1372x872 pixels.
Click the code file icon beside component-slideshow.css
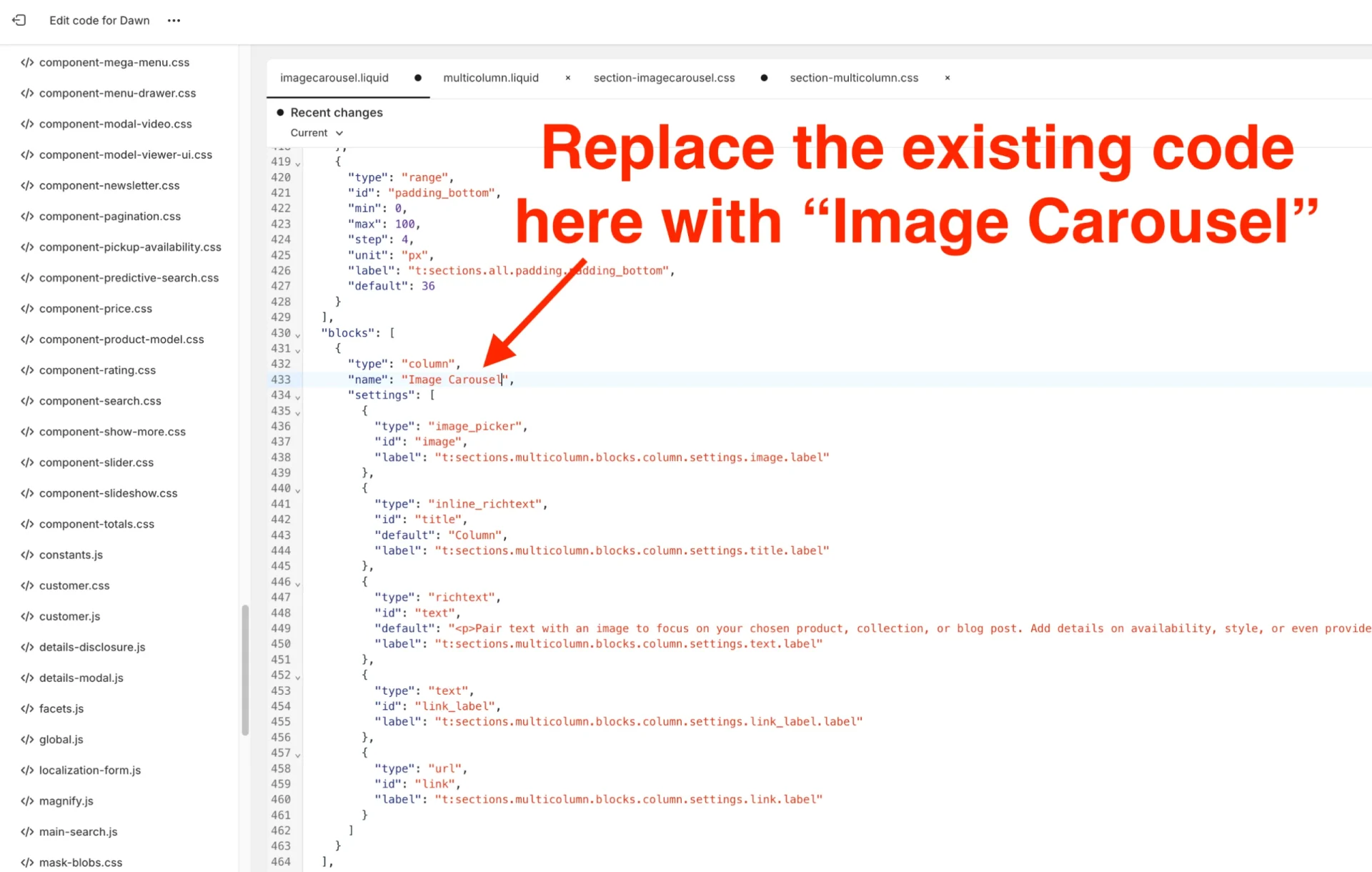point(27,493)
